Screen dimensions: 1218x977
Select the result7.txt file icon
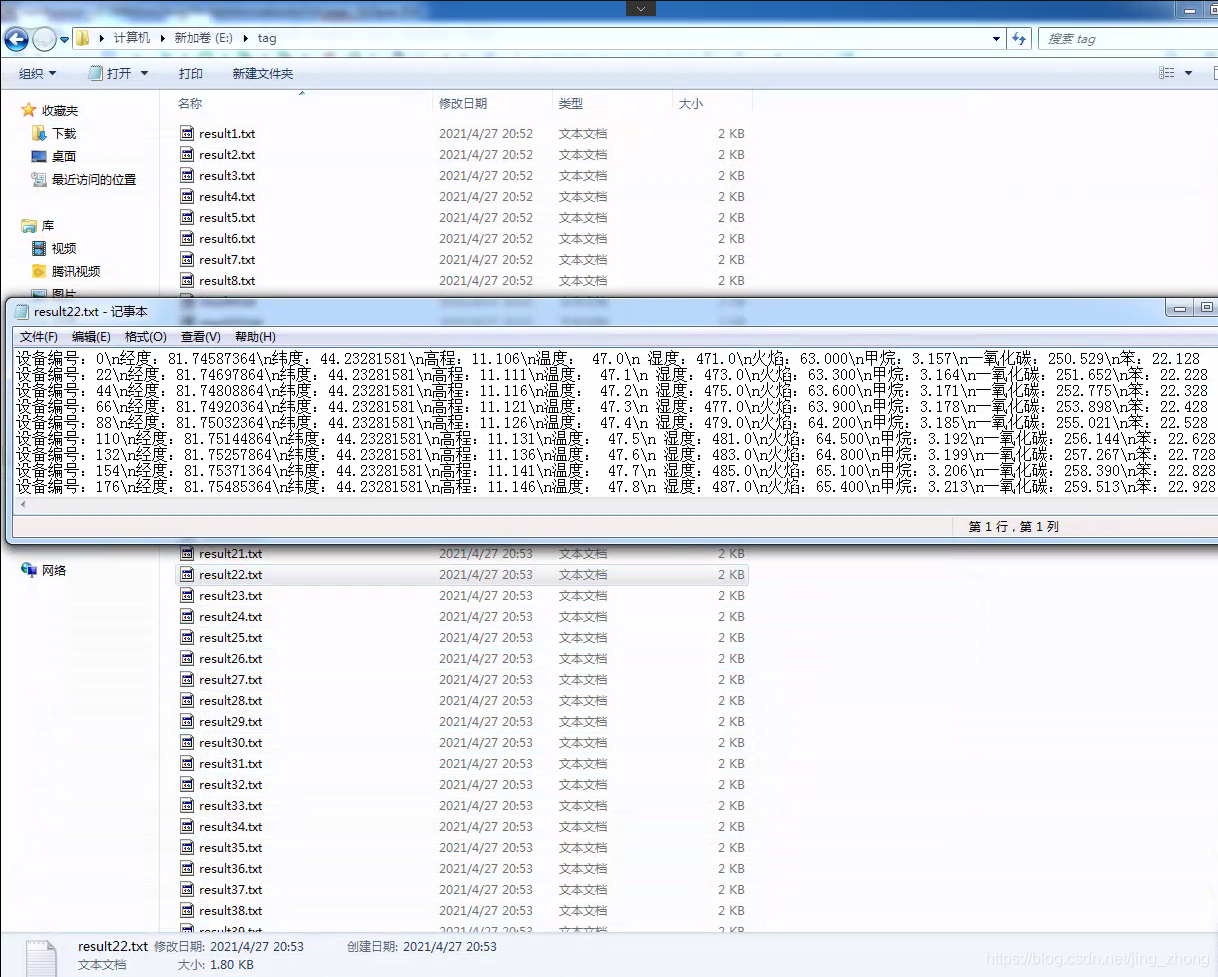pyautogui.click(x=187, y=259)
